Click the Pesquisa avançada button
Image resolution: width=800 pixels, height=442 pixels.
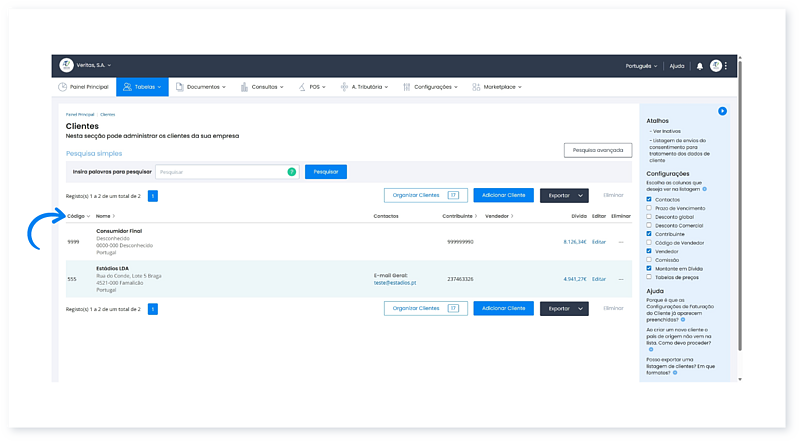point(597,150)
